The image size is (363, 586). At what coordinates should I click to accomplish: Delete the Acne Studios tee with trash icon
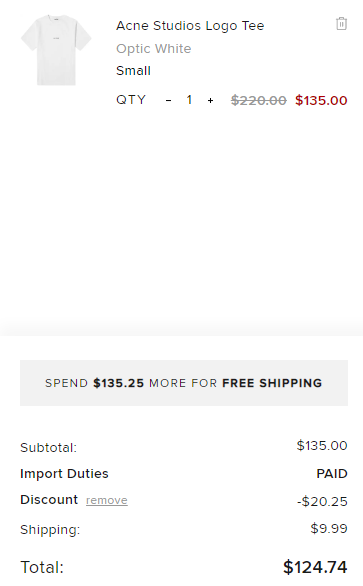[341, 24]
